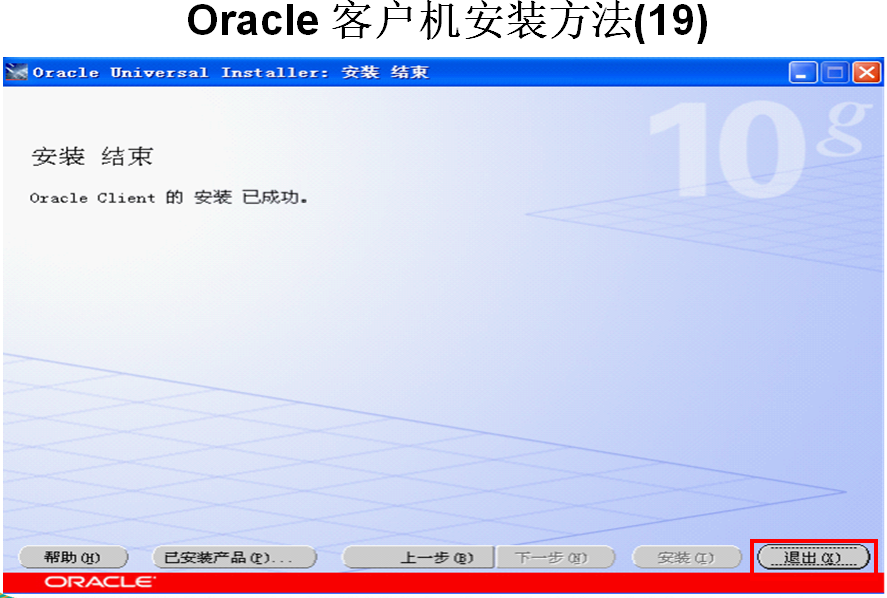Minimize the Oracle Universal Installer window

tap(803, 72)
